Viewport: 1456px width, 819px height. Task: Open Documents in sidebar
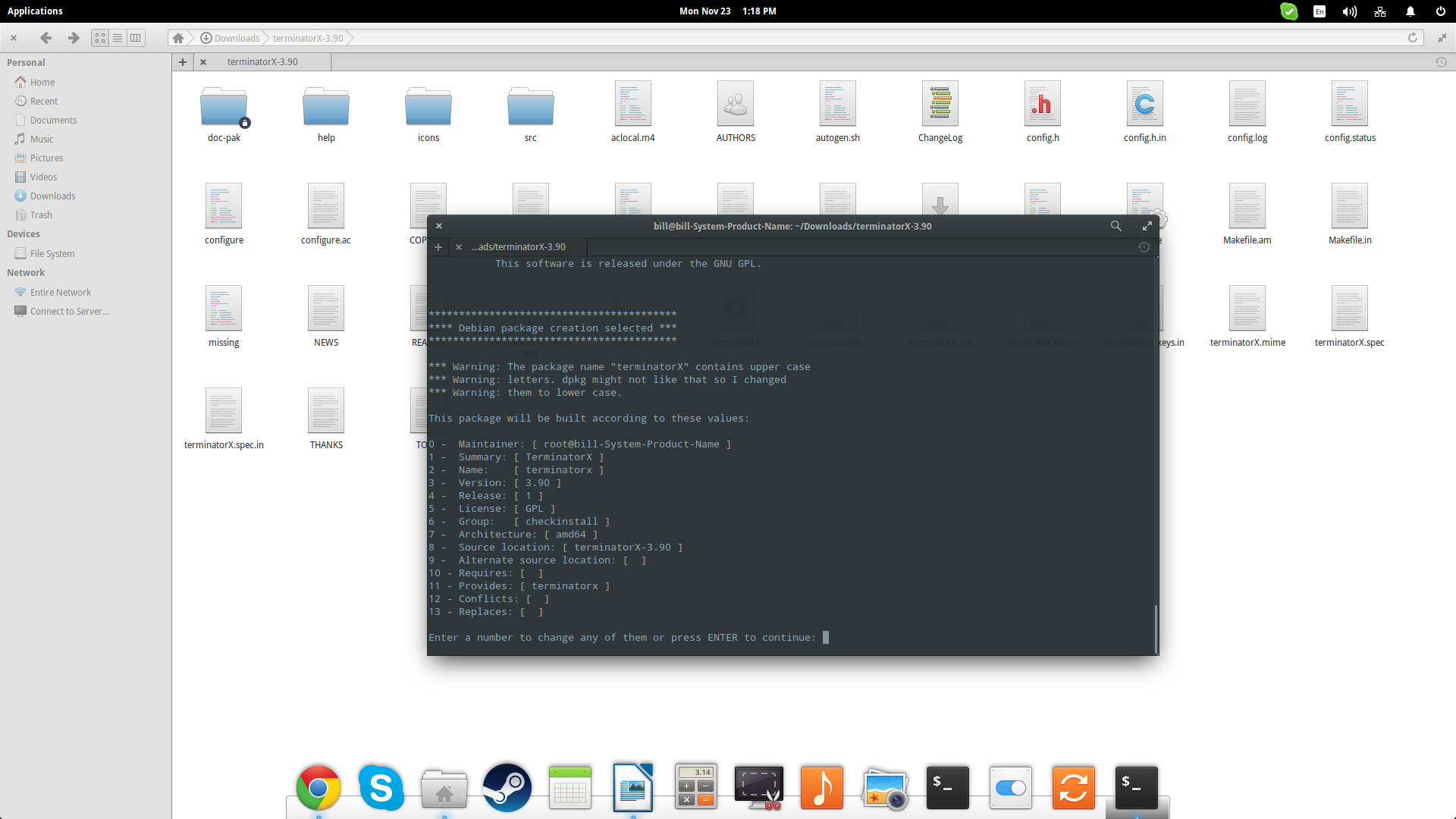[x=45, y=120]
